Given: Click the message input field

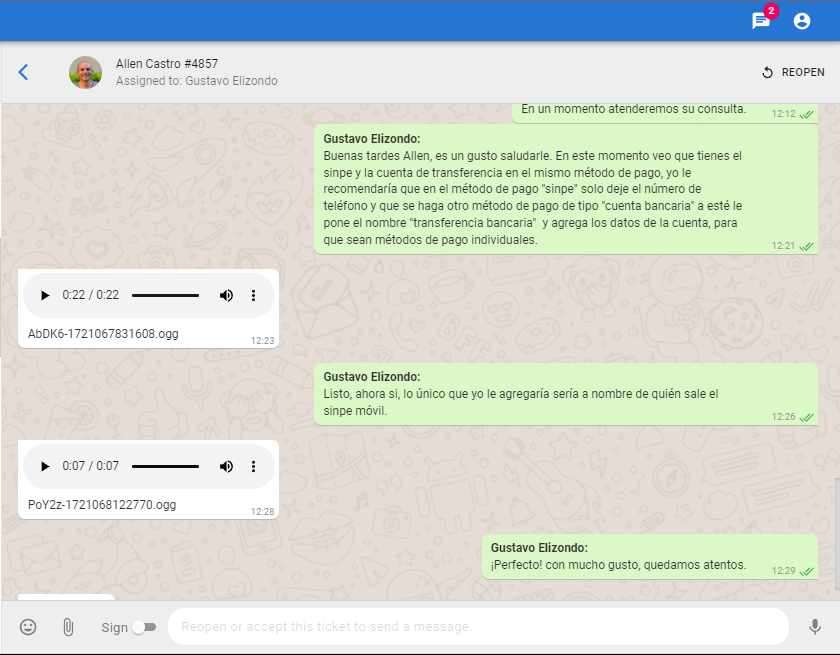Looking at the screenshot, I should pyautogui.click(x=478, y=627).
